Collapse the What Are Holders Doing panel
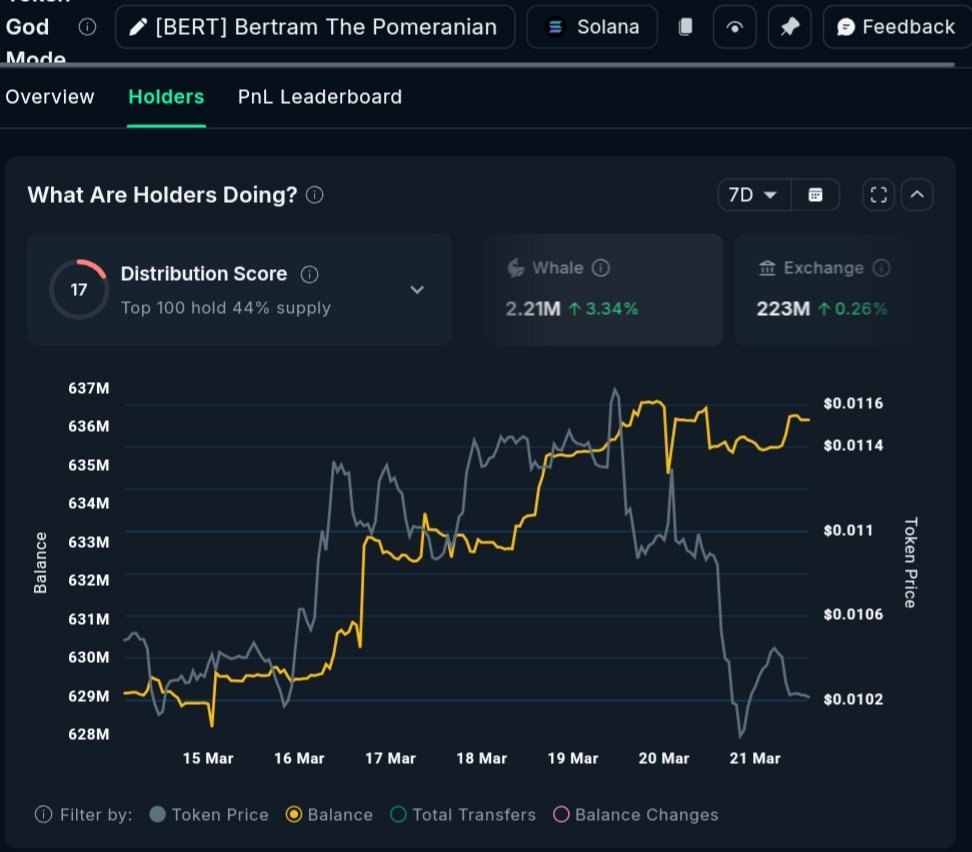Screen dimensions: 972x852 coord(917,195)
